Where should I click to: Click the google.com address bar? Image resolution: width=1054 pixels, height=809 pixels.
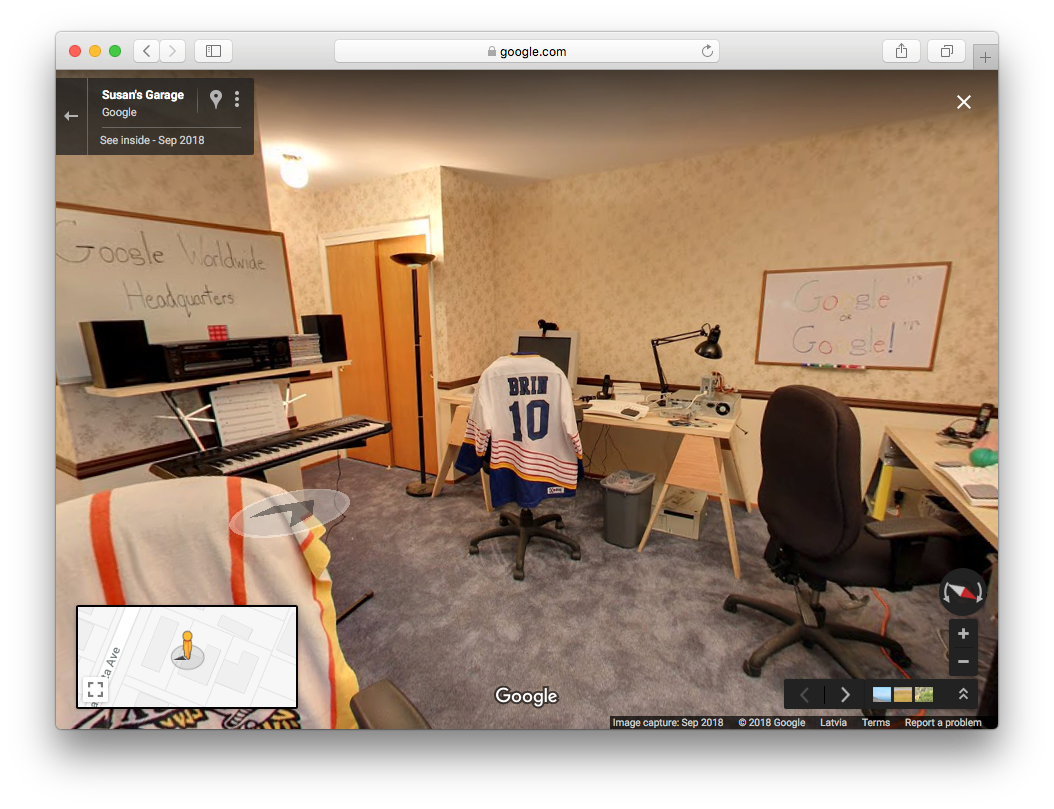pyautogui.click(x=526, y=51)
